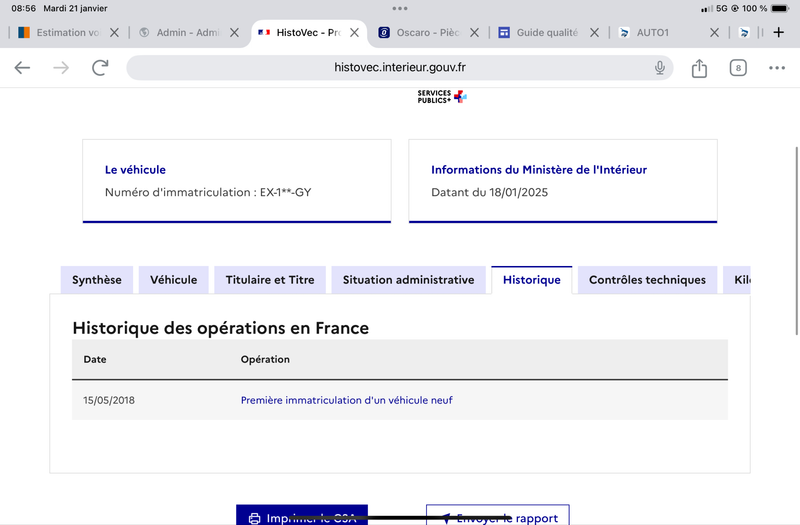
Task: Reload the HistoVec page
Action: tap(100, 67)
